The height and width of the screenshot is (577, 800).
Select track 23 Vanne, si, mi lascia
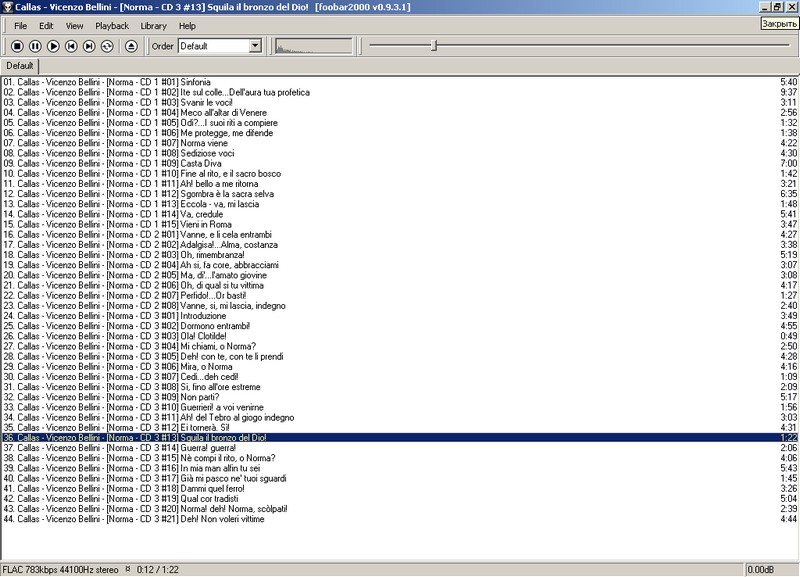pyautogui.click(x=399, y=306)
